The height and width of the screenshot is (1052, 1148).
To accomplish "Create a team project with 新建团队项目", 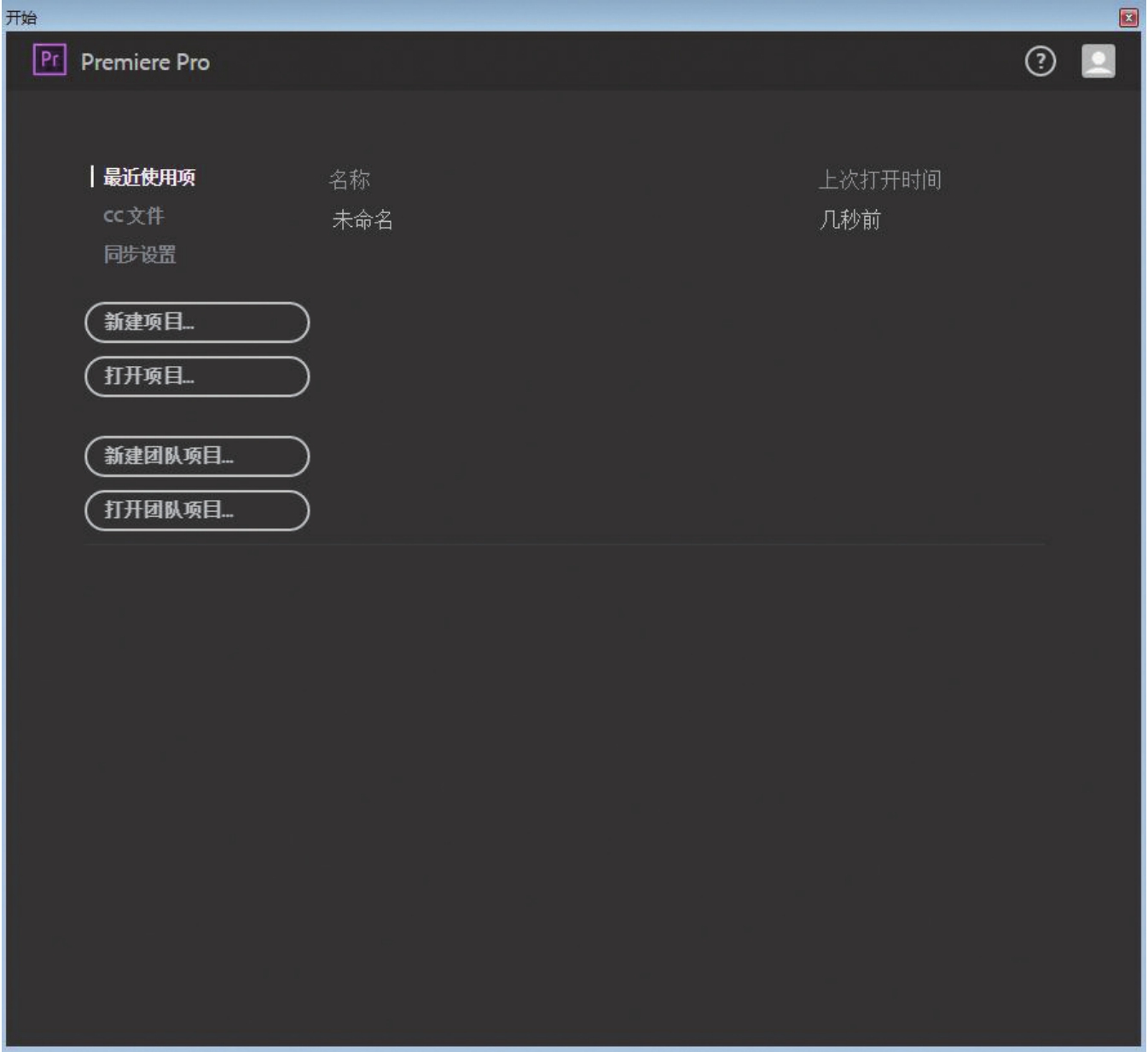I will click(x=197, y=456).
